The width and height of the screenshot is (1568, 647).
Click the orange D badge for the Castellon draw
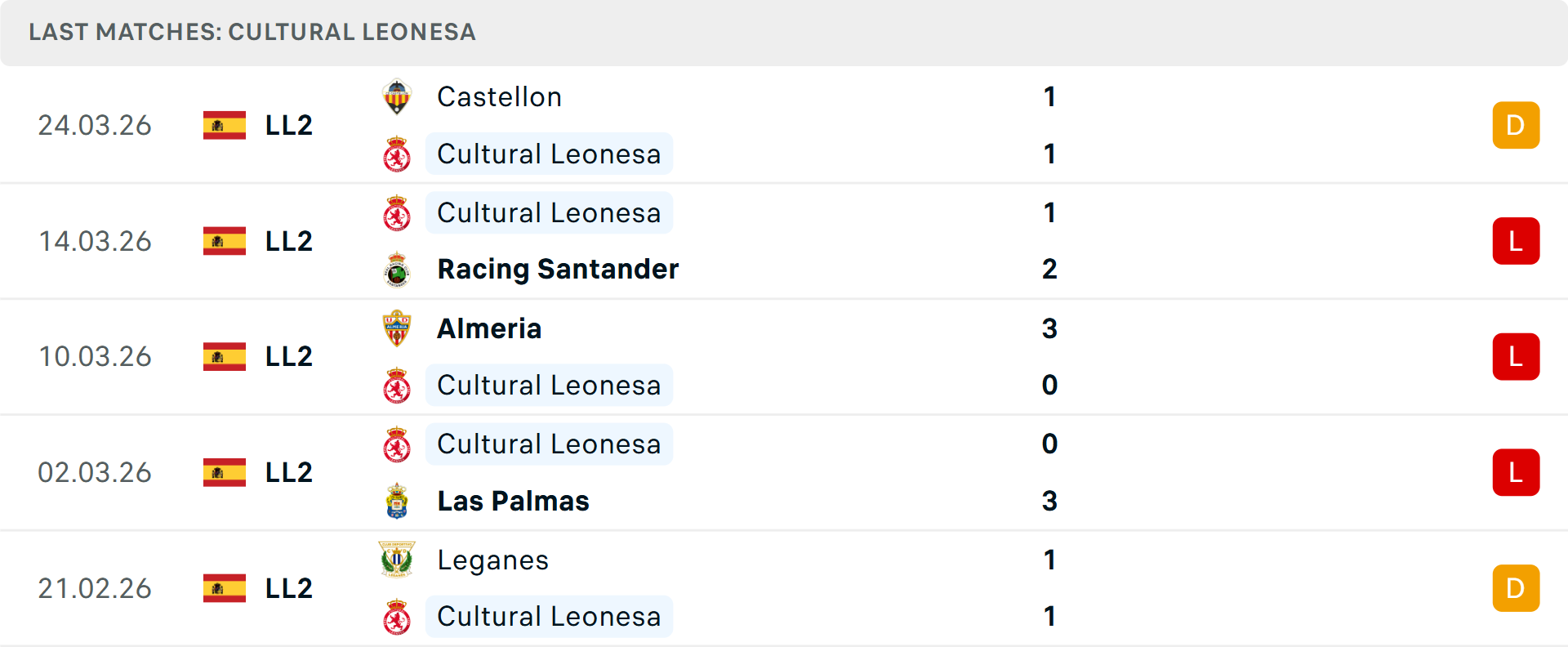1516,125
